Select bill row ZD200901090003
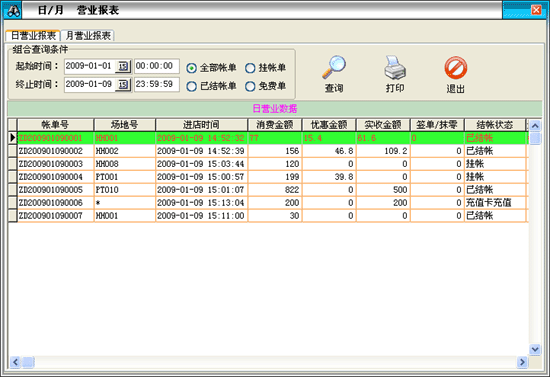Image resolution: width=550 pixels, height=377 pixels. tap(268, 164)
